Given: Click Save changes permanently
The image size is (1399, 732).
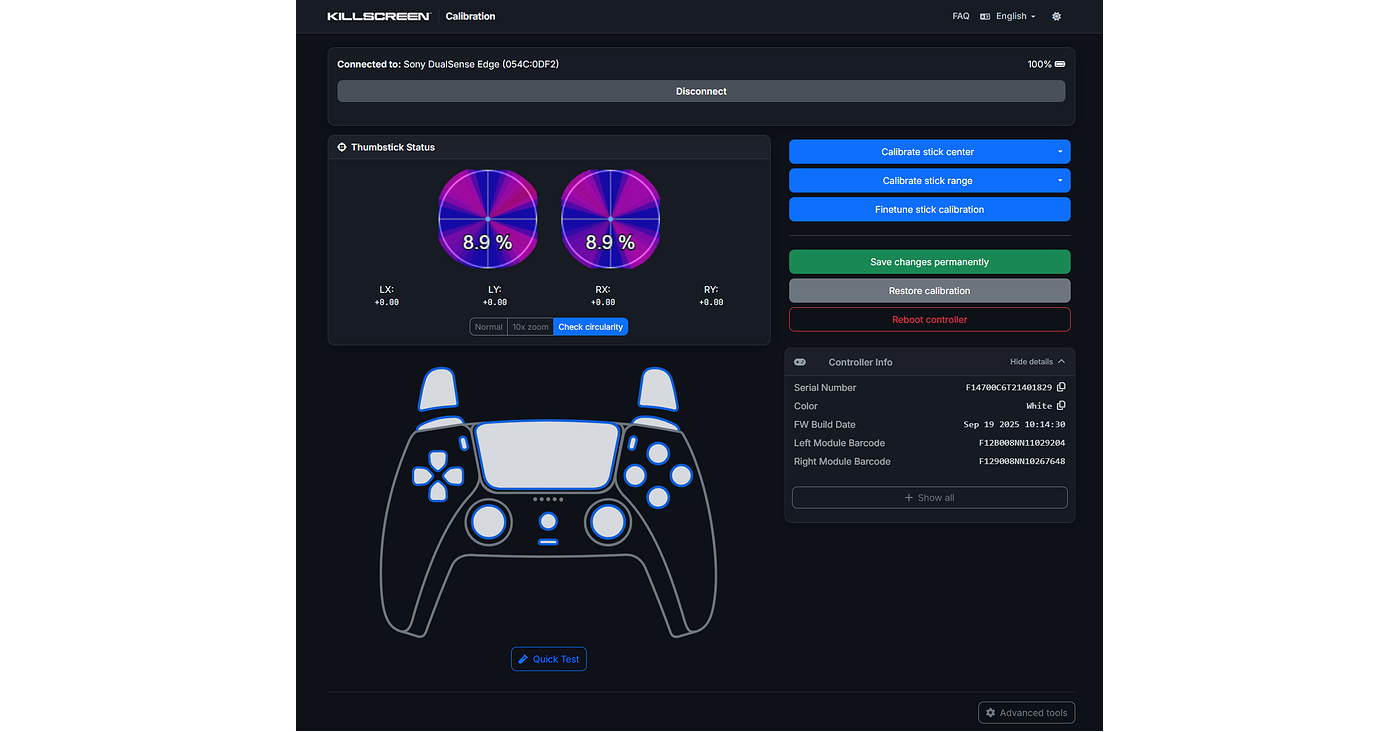Looking at the screenshot, I should click(x=930, y=262).
